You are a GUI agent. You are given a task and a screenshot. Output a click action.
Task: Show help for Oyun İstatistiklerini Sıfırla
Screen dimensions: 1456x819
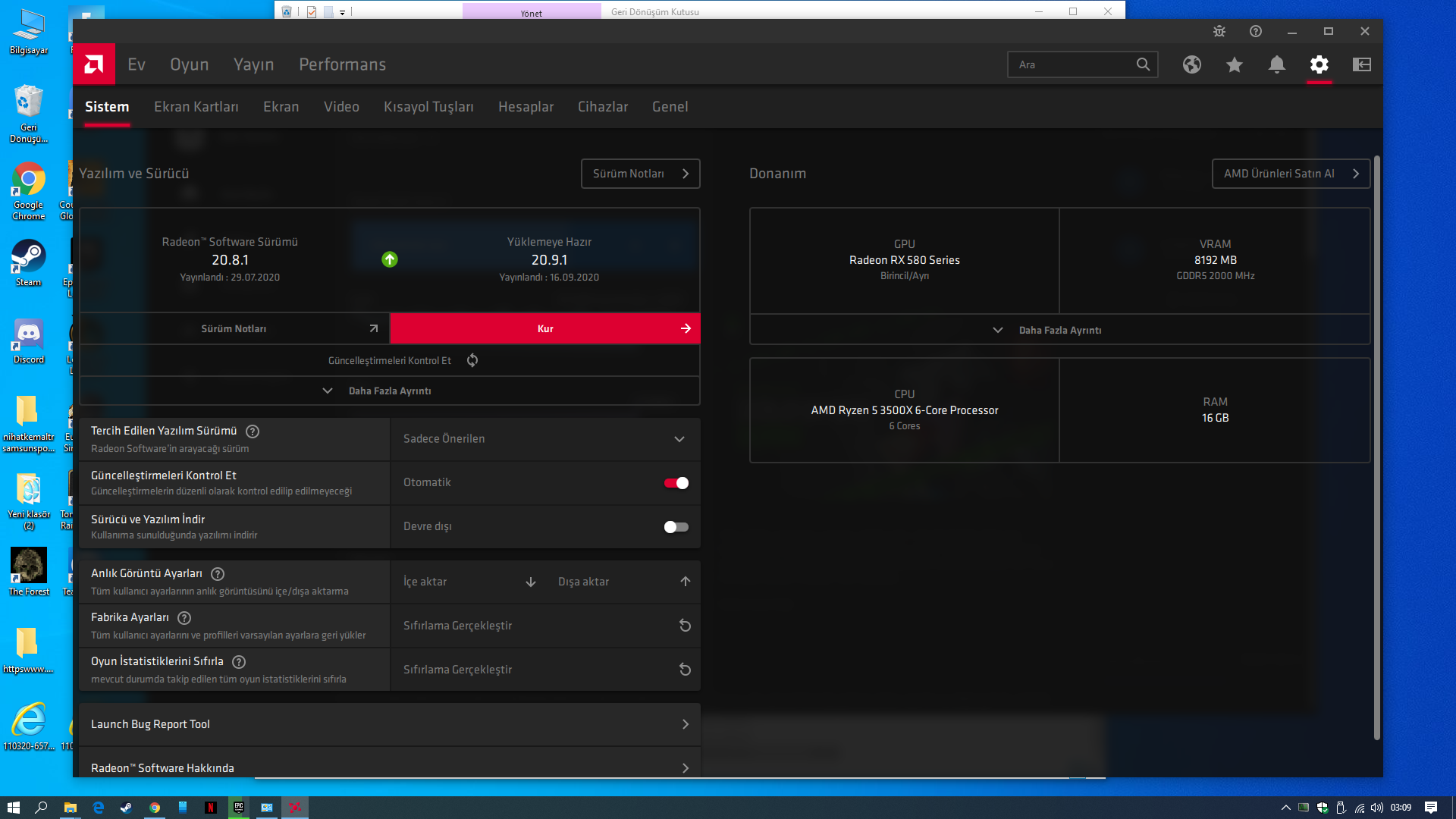coord(239,662)
